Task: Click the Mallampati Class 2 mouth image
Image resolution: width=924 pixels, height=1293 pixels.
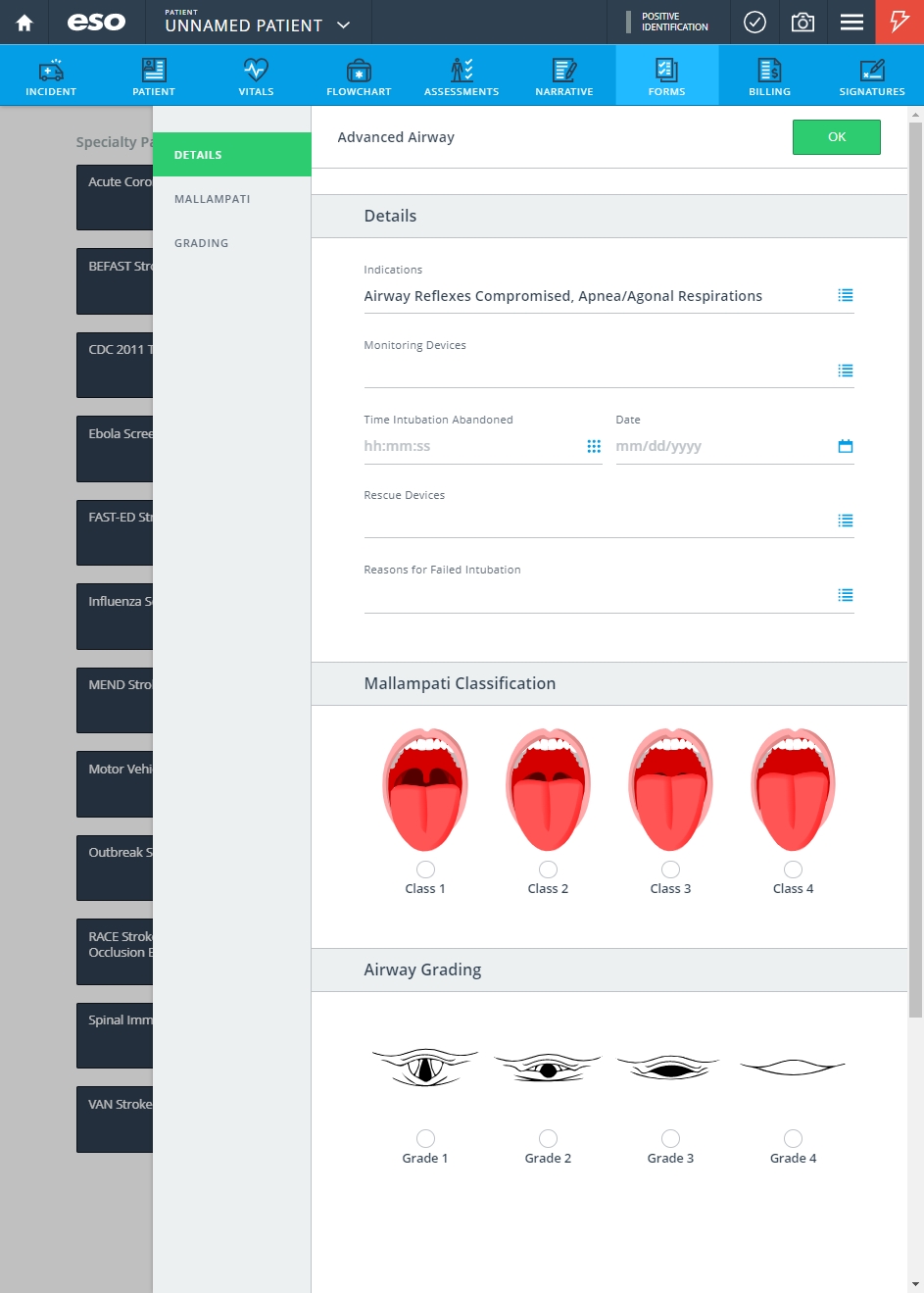Action: coord(548,789)
